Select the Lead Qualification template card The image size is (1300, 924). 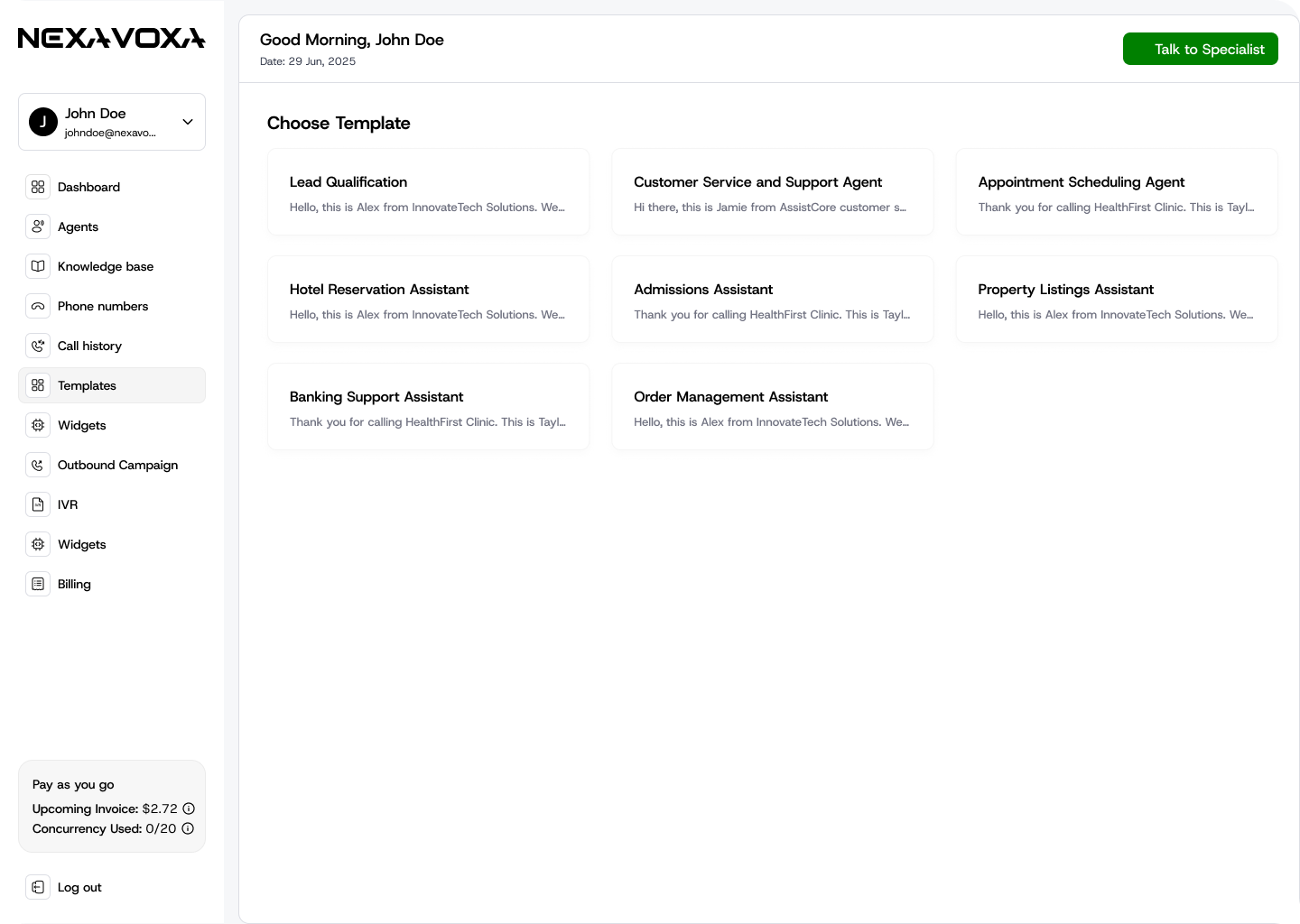[x=428, y=192]
